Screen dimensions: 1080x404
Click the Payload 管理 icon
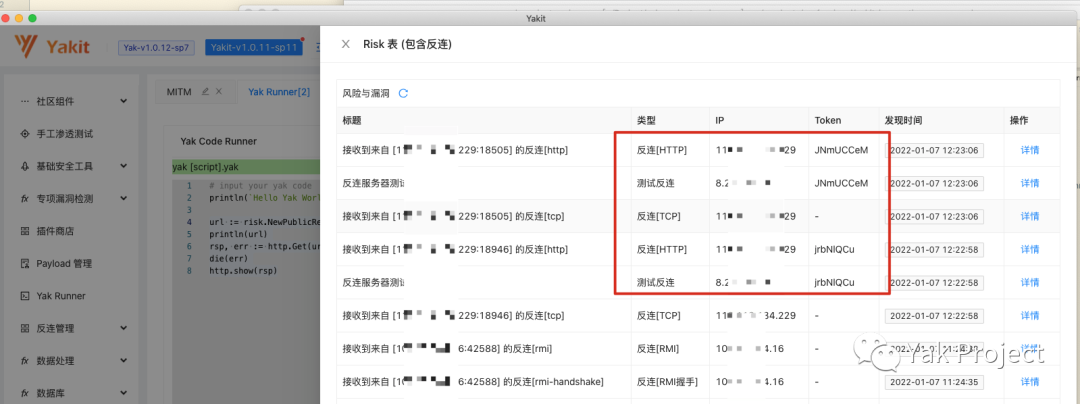pos(25,263)
